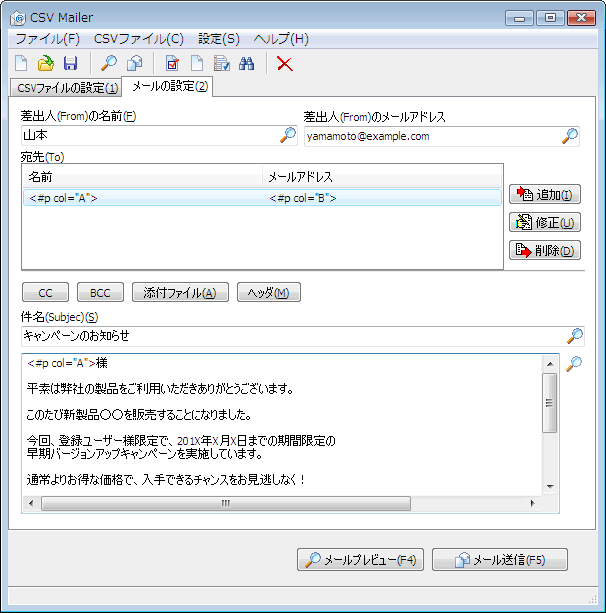Click the メール送信(F5) send button
This screenshot has height=613, width=606.
508,560
